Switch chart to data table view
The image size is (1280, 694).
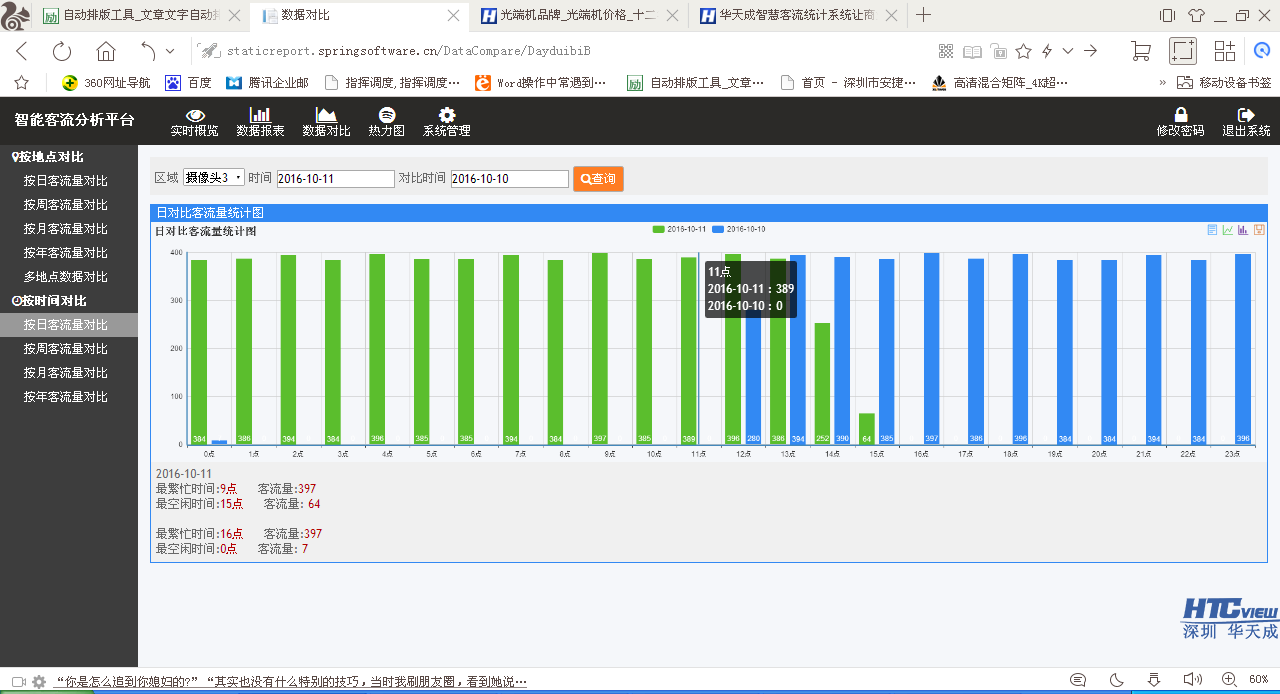point(1212,229)
